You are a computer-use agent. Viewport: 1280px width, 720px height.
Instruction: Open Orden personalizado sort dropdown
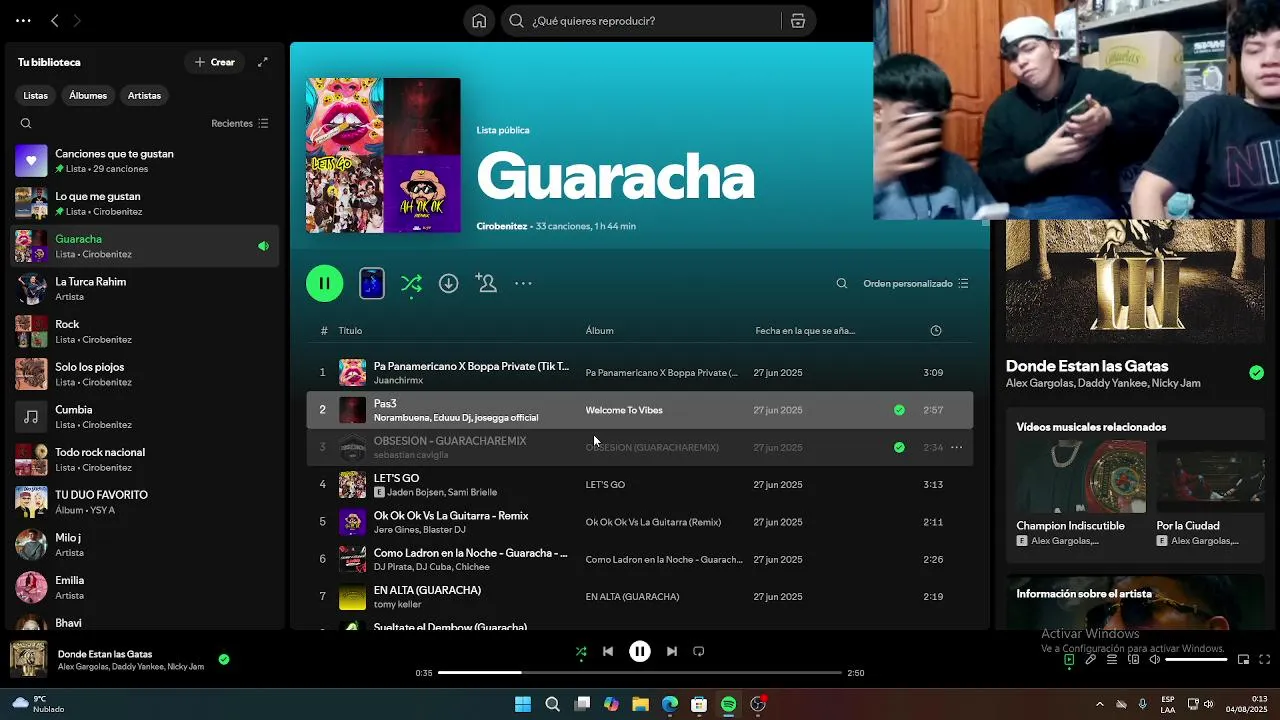click(916, 284)
